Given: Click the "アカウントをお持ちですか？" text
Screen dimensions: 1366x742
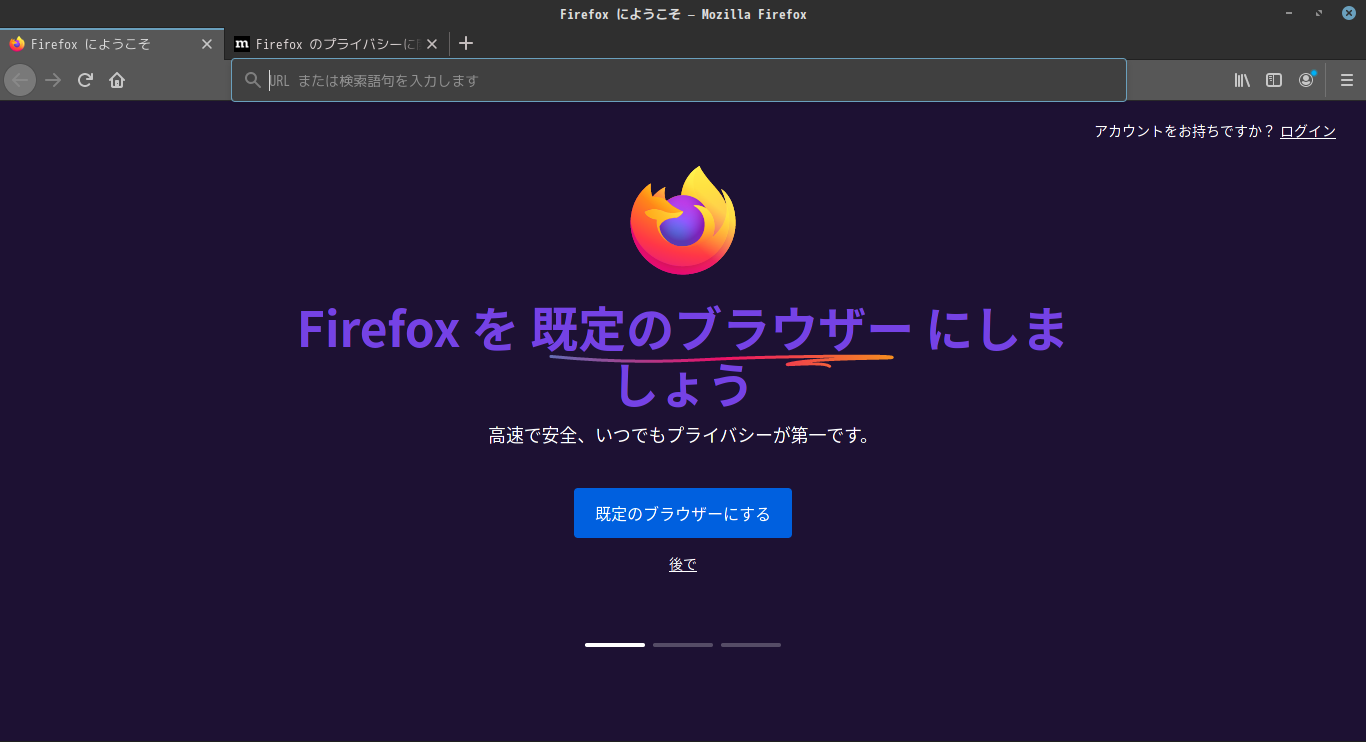Looking at the screenshot, I should [x=1185, y=131].
